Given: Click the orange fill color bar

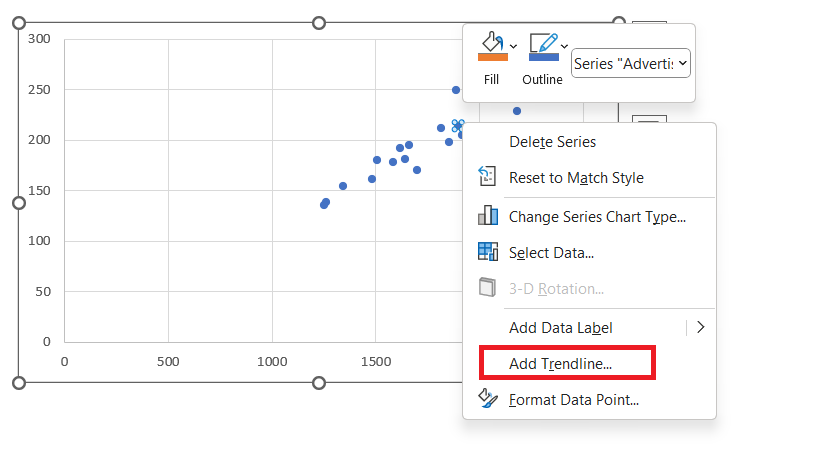Looking at the screenshot, I should click(492, 57).
